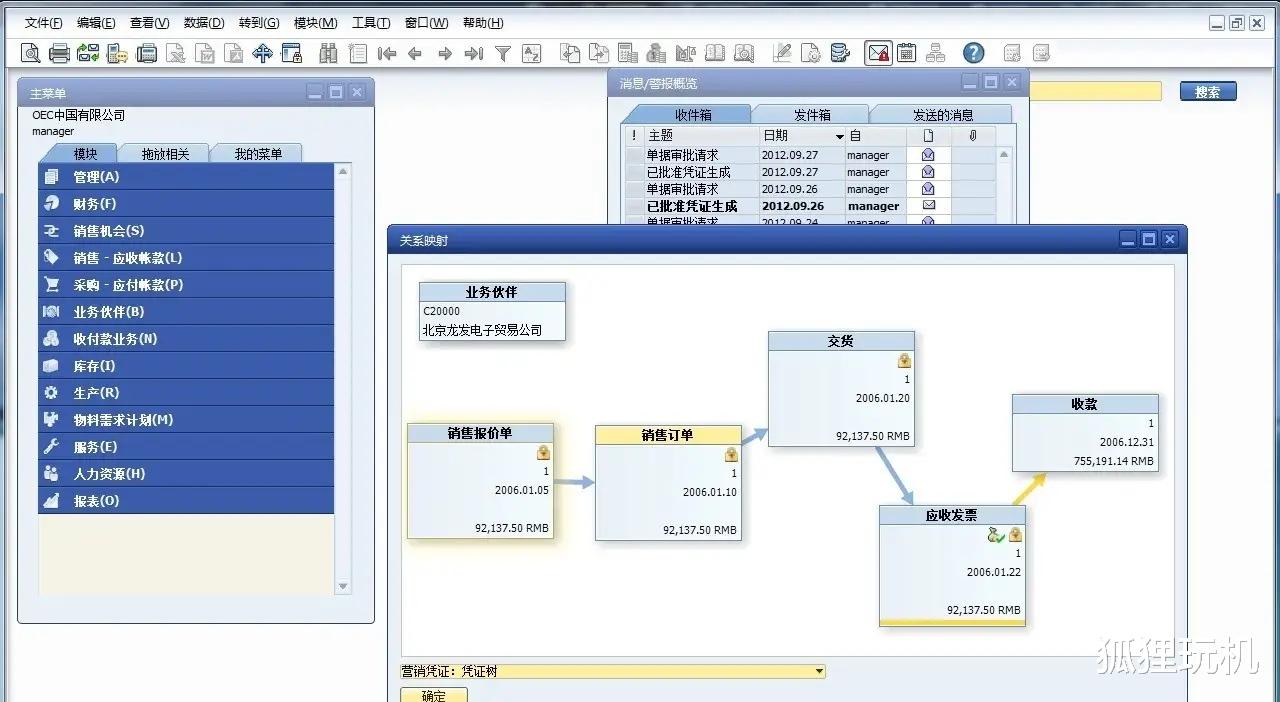Expand the 管理(A) module
Image resolution: width=1280 pixels, height=702 pixels.
[186, 177]
